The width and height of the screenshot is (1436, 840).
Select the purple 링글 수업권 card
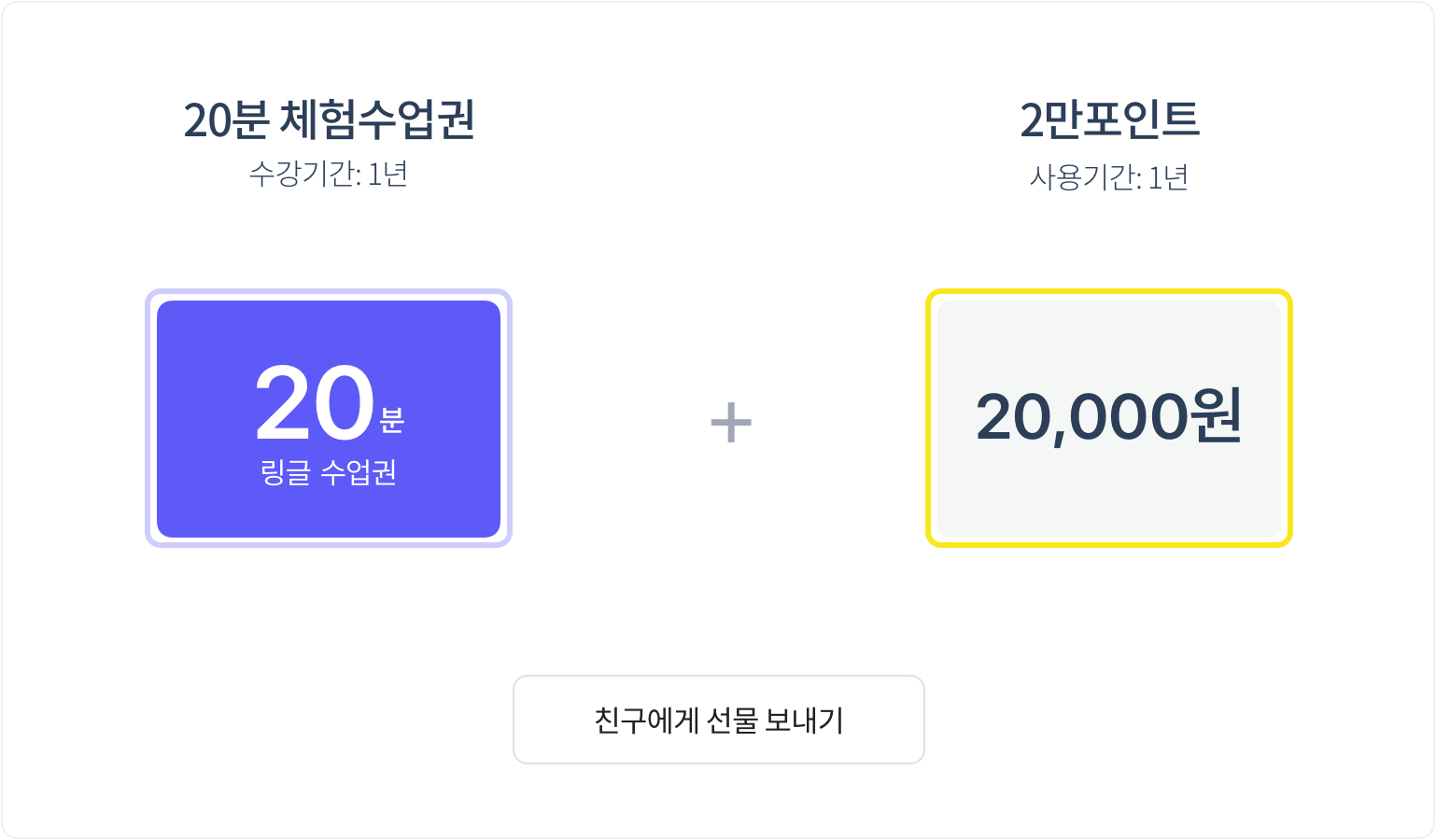coord(329,418)
